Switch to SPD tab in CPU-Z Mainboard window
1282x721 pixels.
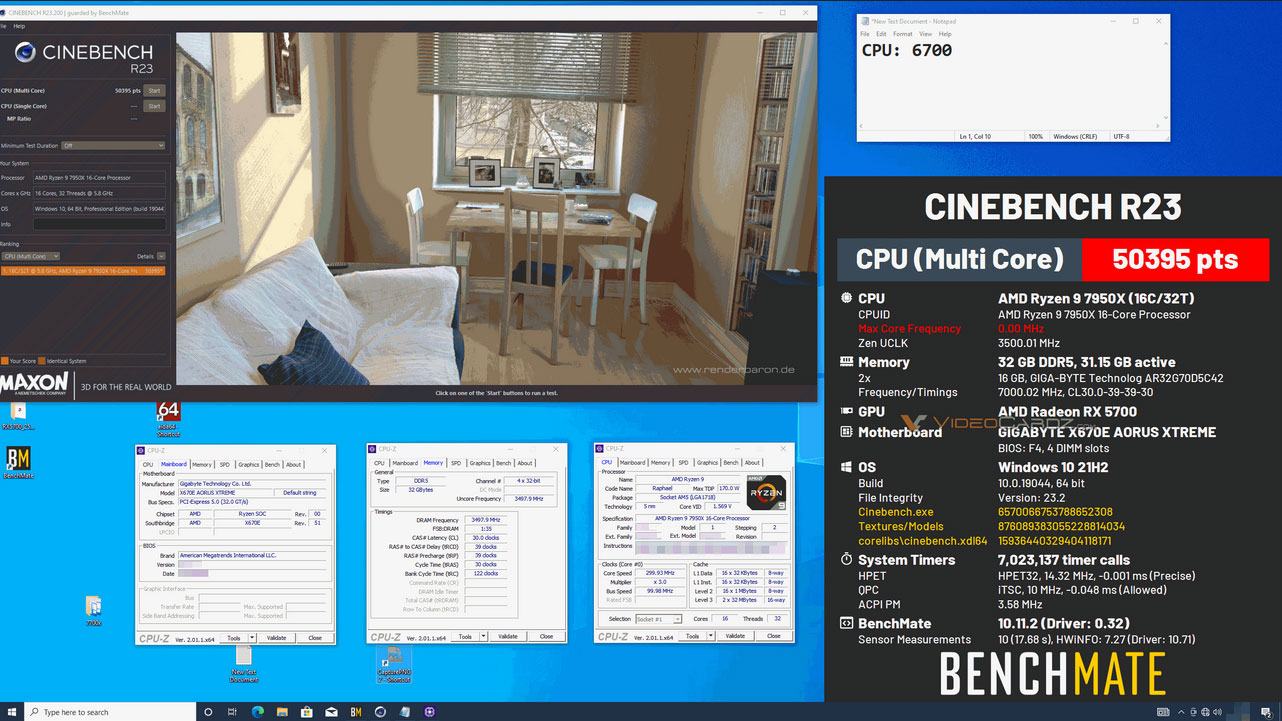tap(224, 464)
